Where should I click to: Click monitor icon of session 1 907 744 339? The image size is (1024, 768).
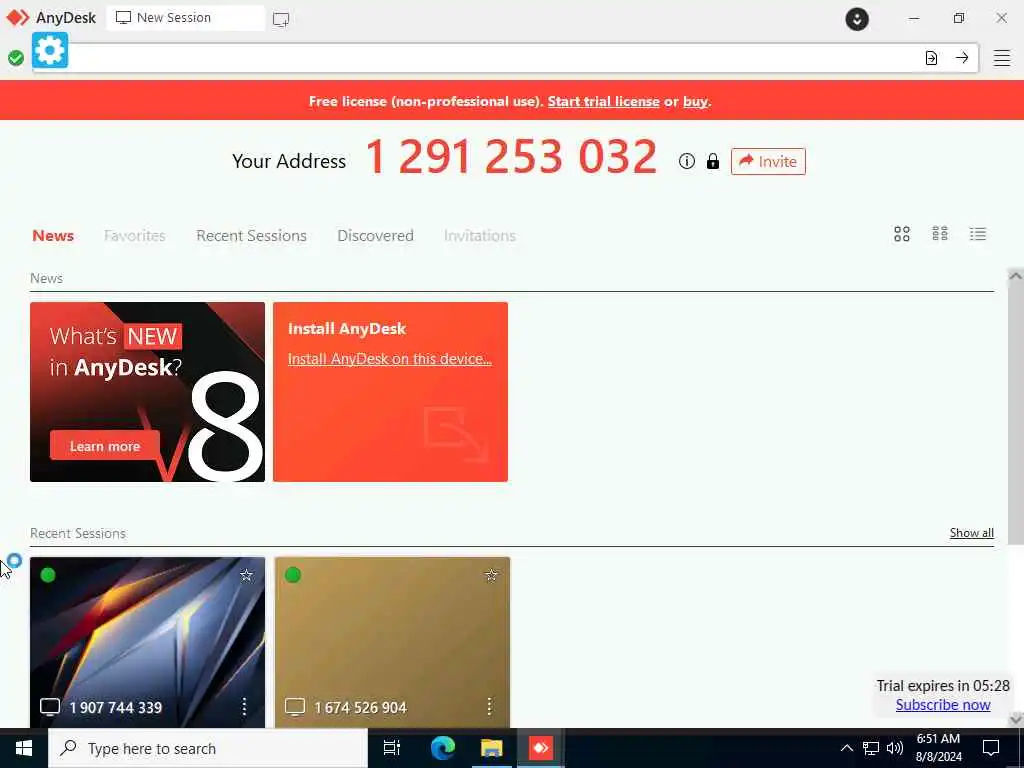50,707
